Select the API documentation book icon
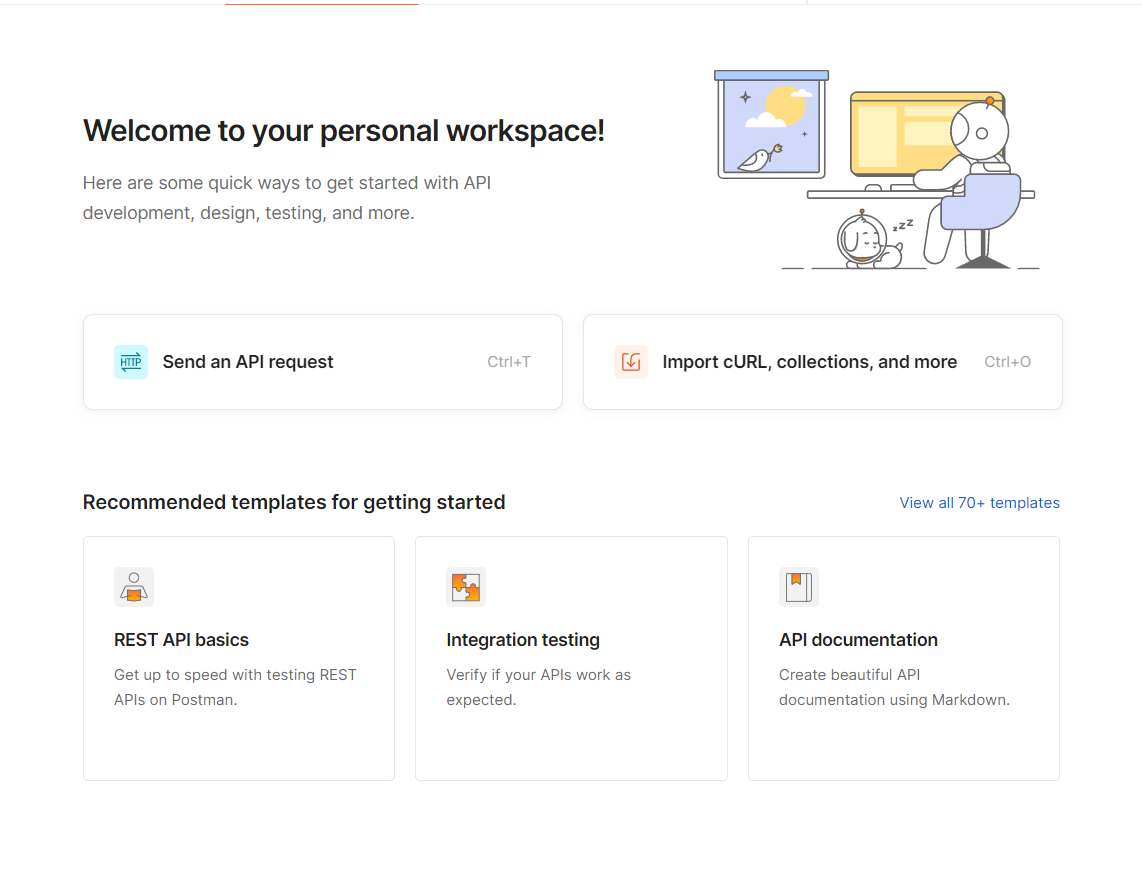Screen dimensions: 1142x872 (798, 587)
